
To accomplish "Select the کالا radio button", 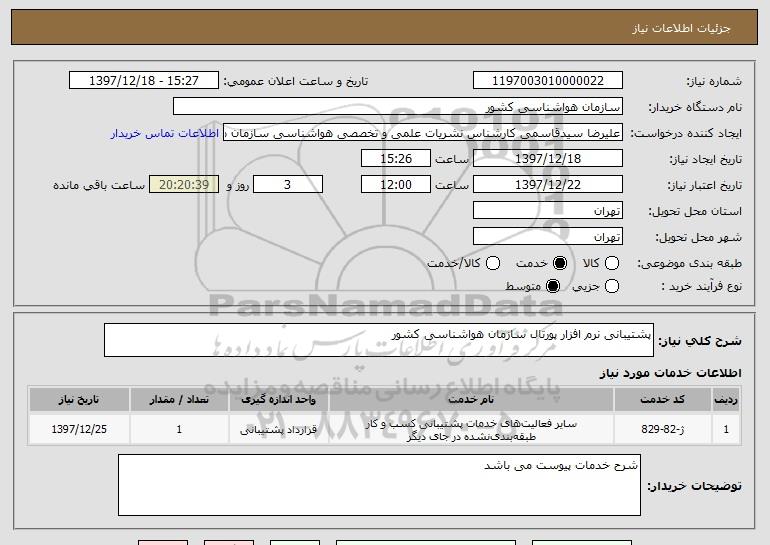I will [611, 263].
